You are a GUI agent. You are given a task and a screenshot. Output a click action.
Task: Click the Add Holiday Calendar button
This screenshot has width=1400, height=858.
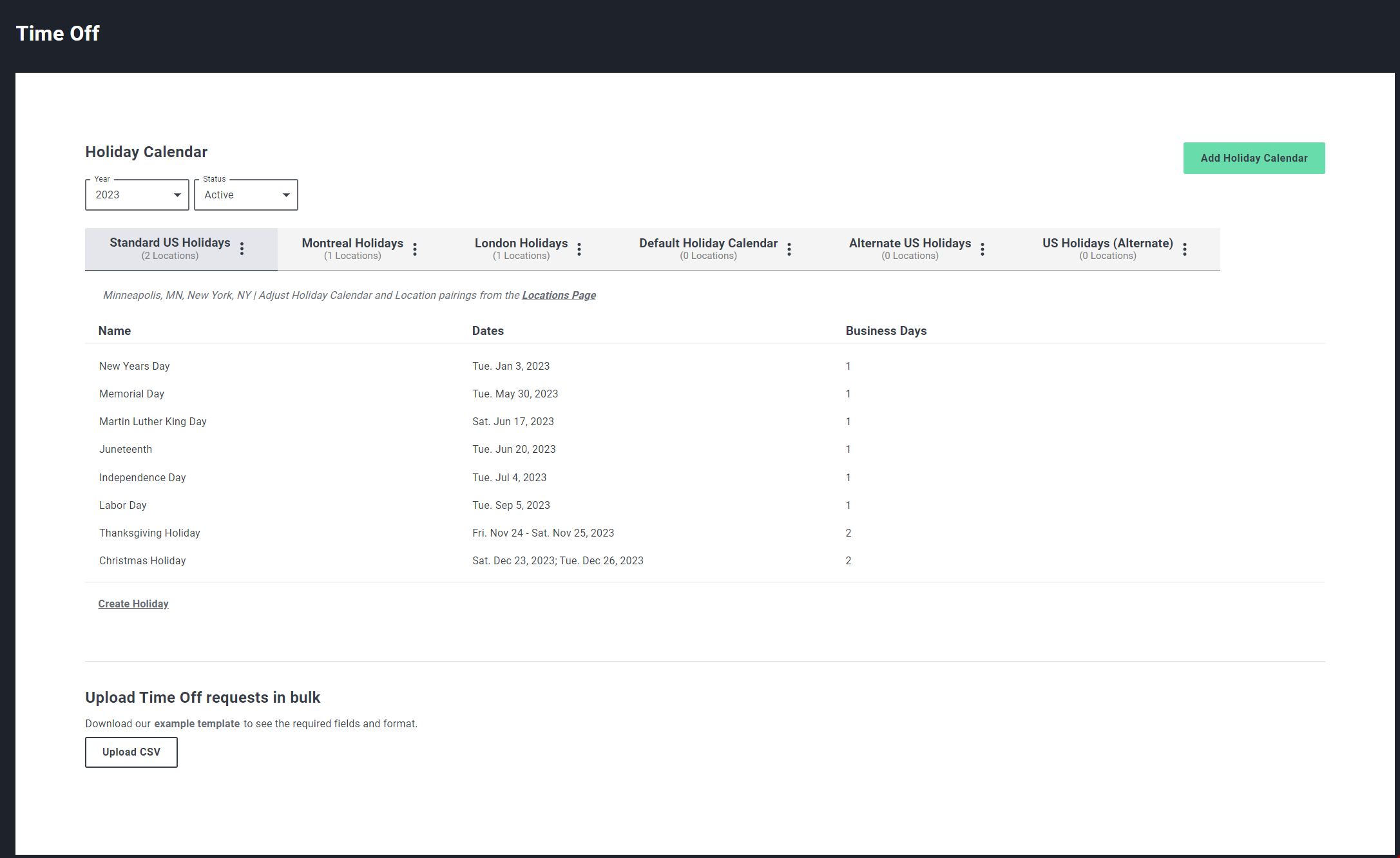pos(1254,158)
